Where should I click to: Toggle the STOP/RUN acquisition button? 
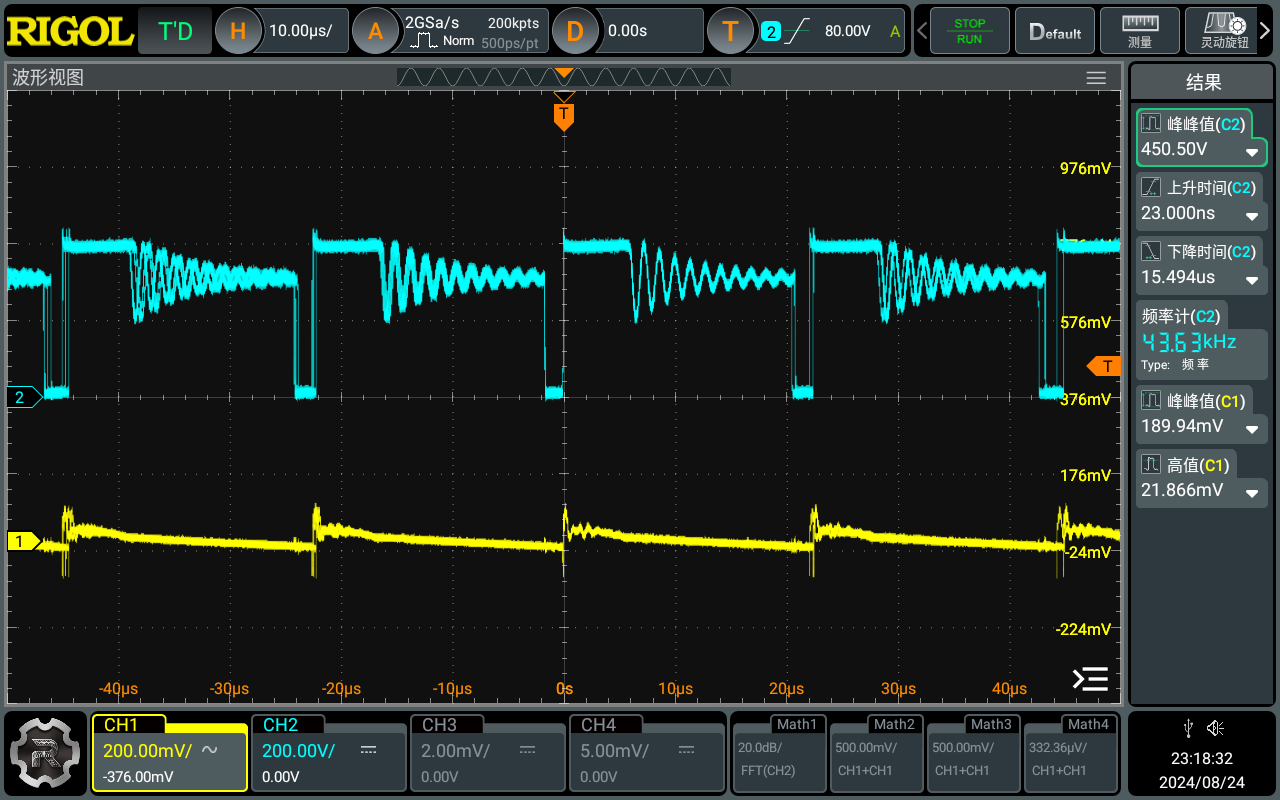pos(969,31)
